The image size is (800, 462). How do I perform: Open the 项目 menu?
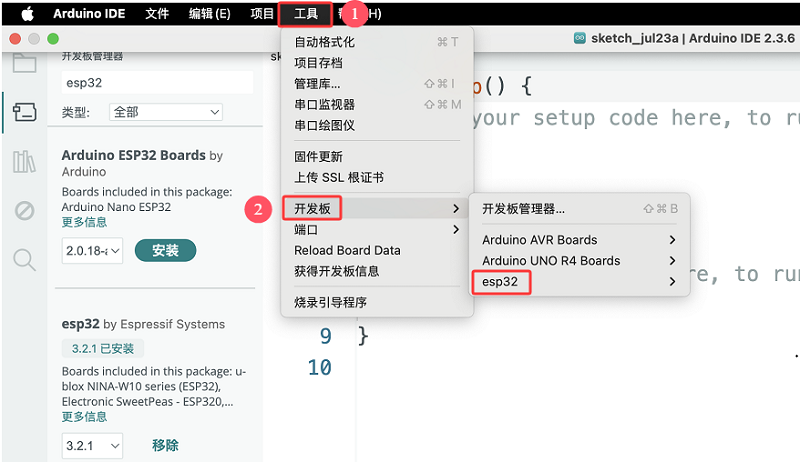(262, 14)
